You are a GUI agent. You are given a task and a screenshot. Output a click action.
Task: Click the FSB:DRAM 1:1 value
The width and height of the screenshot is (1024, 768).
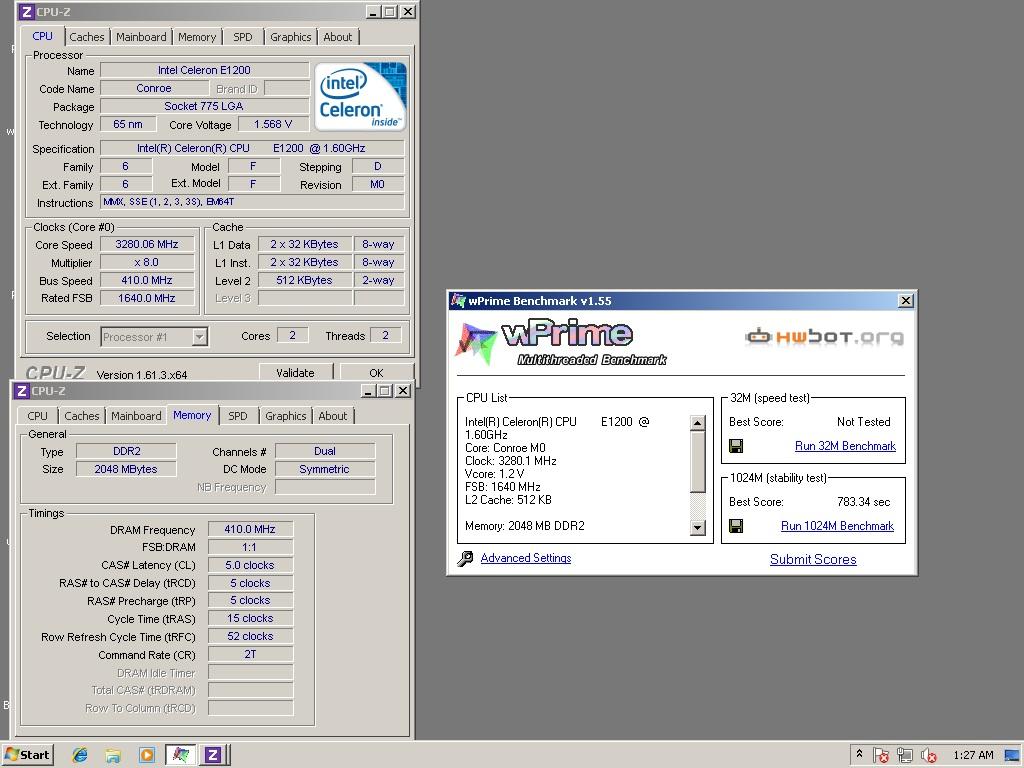click(x=250, y=547)
